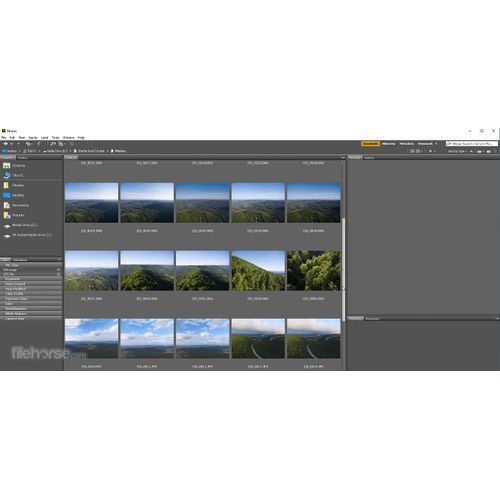The height and width of the screenshot is (500, 500).
Task: Select HP Pocket Media Drive (E:)
Action: tap(32, 235)
